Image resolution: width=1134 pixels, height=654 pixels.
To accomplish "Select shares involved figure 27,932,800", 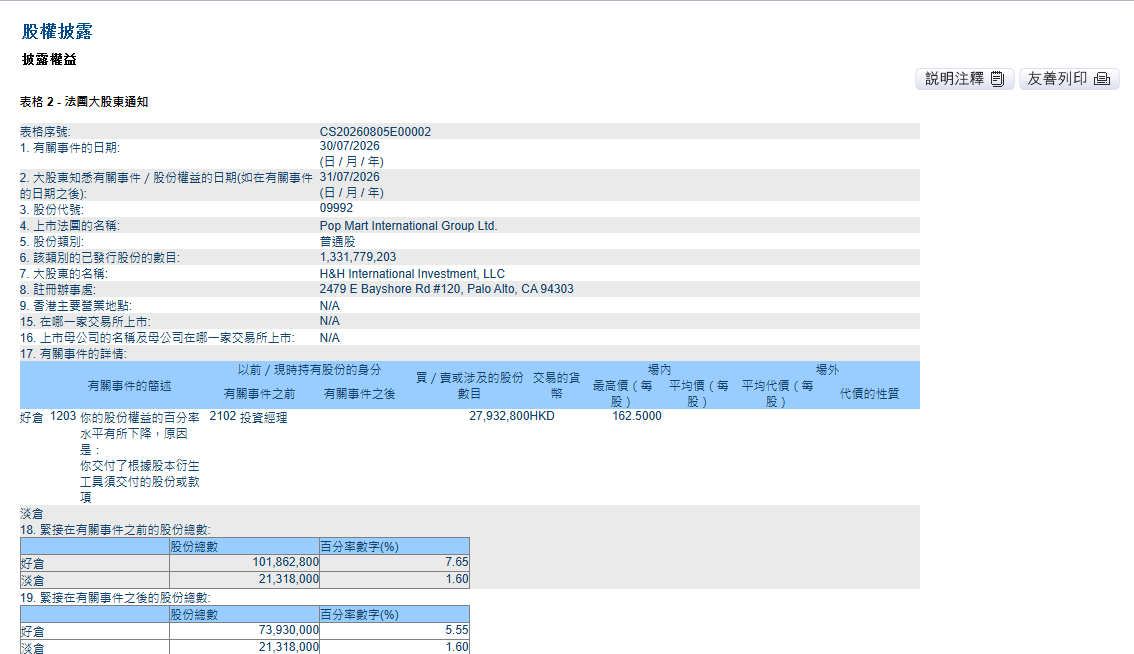I will pyautogui.click(x=498, y=417).
